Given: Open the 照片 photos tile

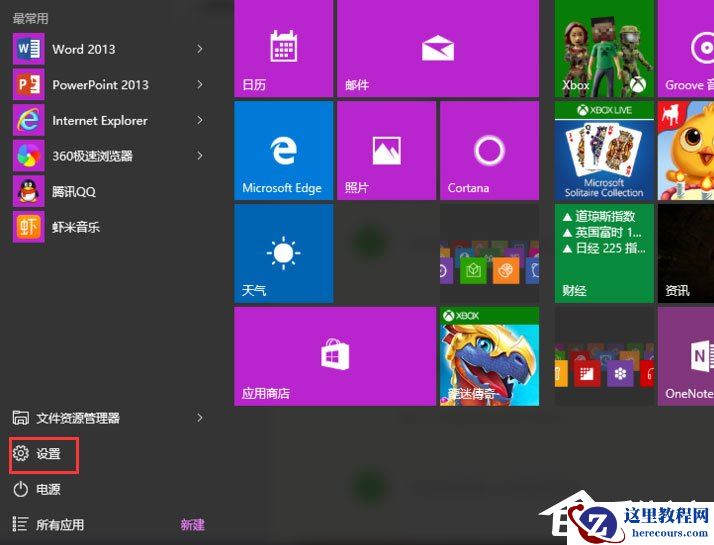Looking at the screenshot, I should pos(386,151).
